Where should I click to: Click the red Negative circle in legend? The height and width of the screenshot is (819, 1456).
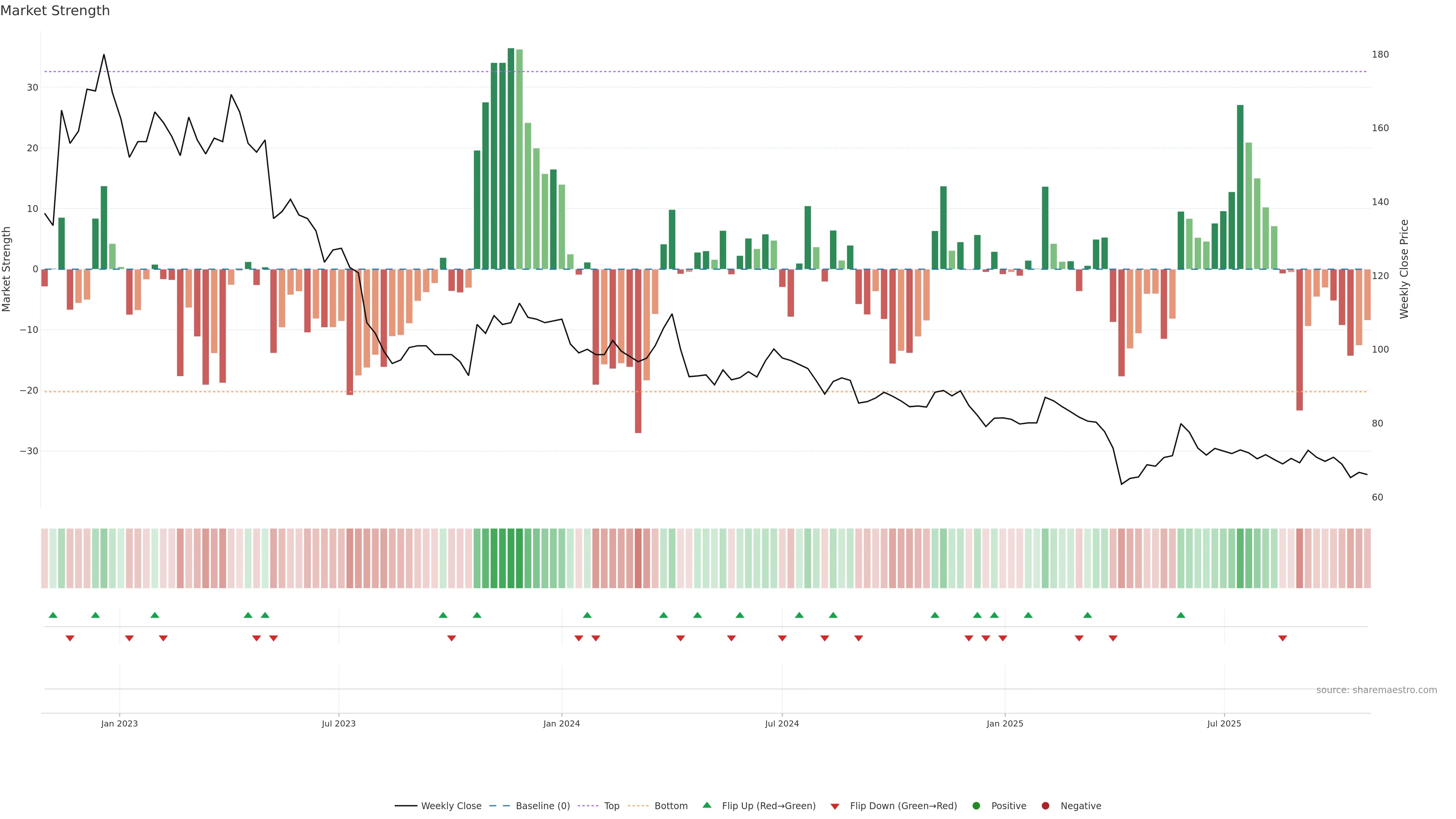coord(1045,805)
